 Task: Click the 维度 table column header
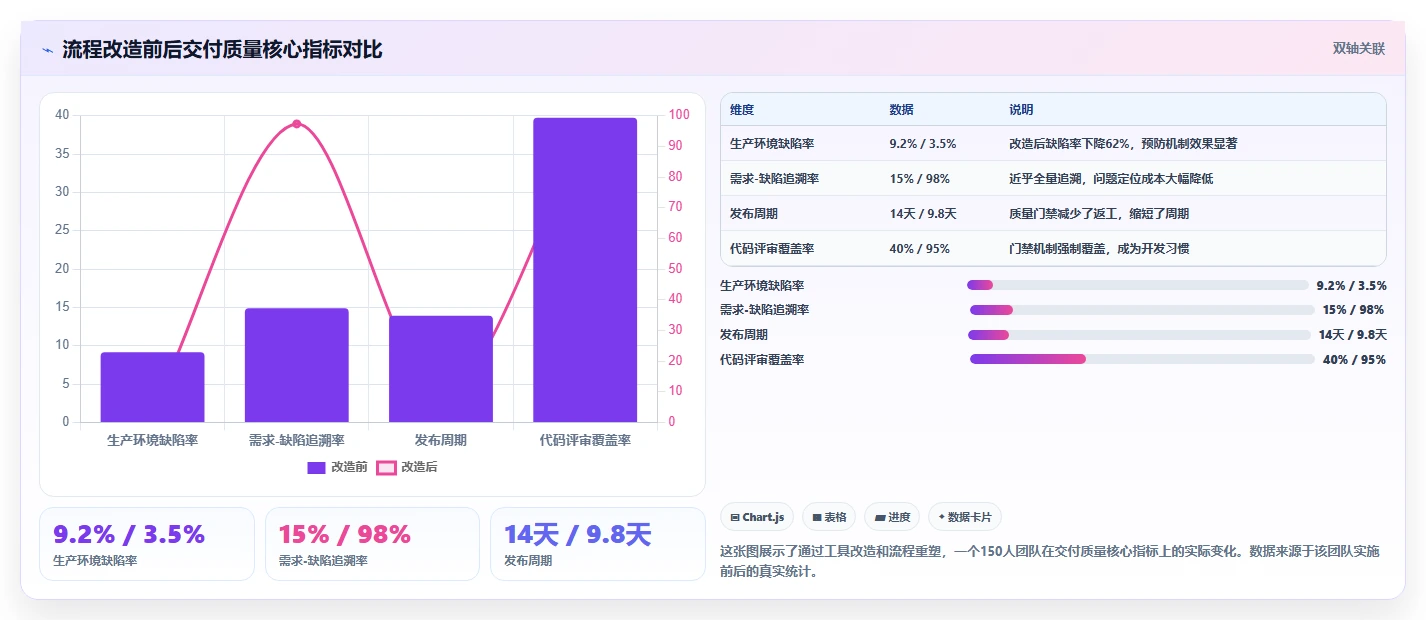point(742,110)
